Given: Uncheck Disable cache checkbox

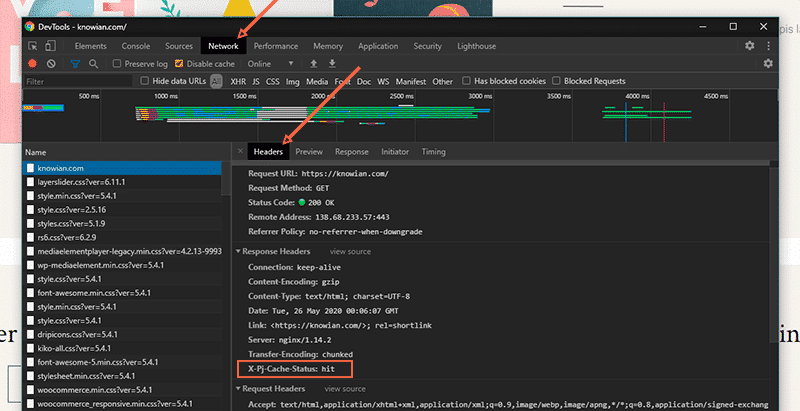Looking at the screenshot, I should pos(179,64).
